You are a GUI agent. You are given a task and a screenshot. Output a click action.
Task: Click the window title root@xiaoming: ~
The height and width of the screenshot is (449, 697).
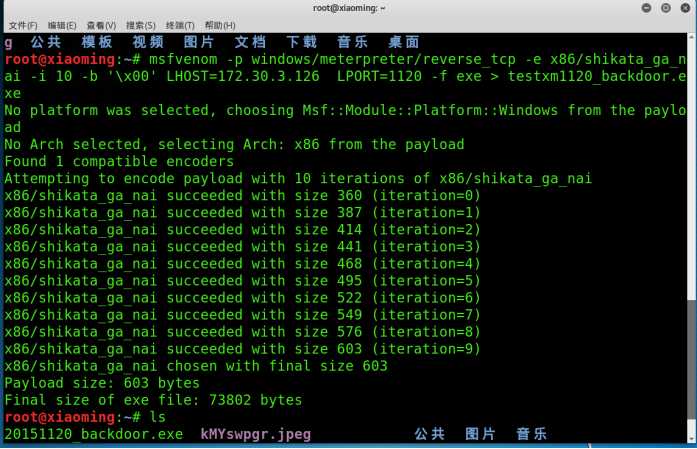[x=349, y=8]
